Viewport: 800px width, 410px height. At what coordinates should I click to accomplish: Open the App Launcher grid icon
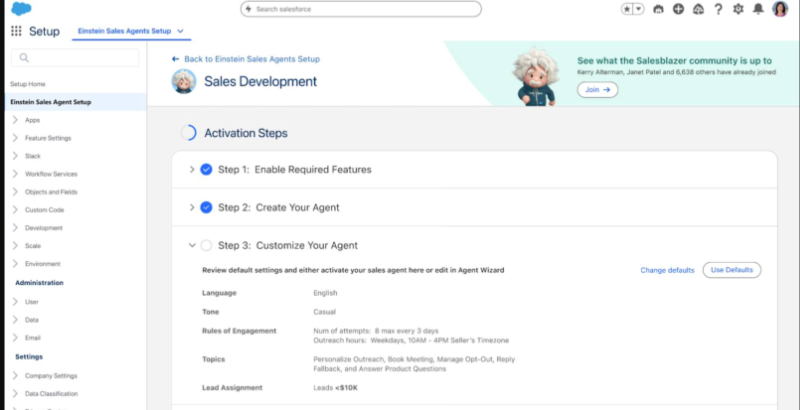[16, 31]
